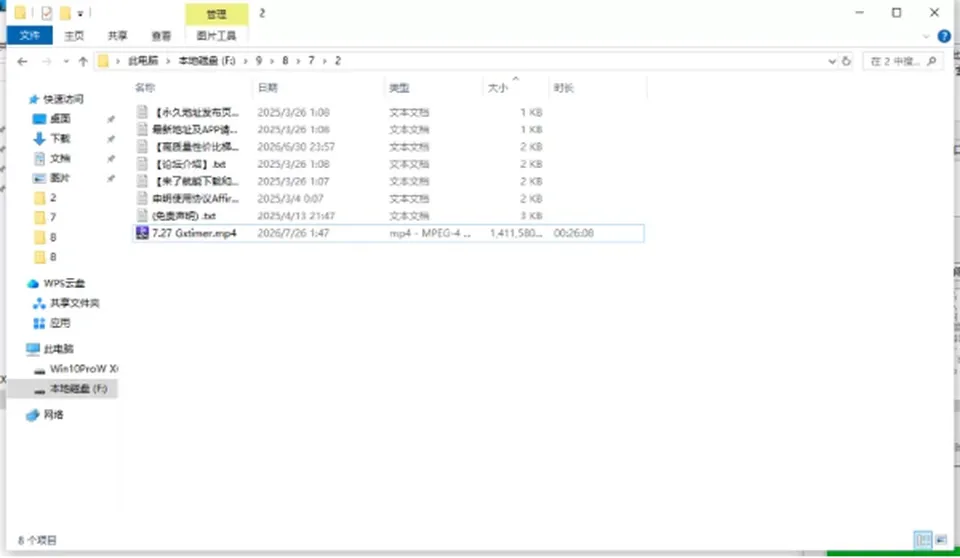Click the type cell mp4 - MPEG-4 ...
The width and height of the screenshot is (960, 558).
coord(430,233)
